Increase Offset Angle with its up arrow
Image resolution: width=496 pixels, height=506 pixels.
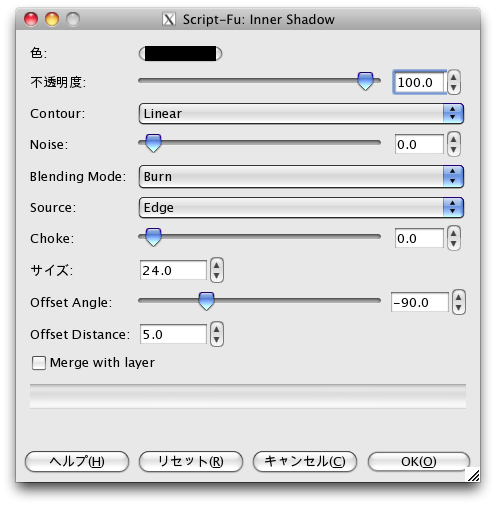point(459,297)
